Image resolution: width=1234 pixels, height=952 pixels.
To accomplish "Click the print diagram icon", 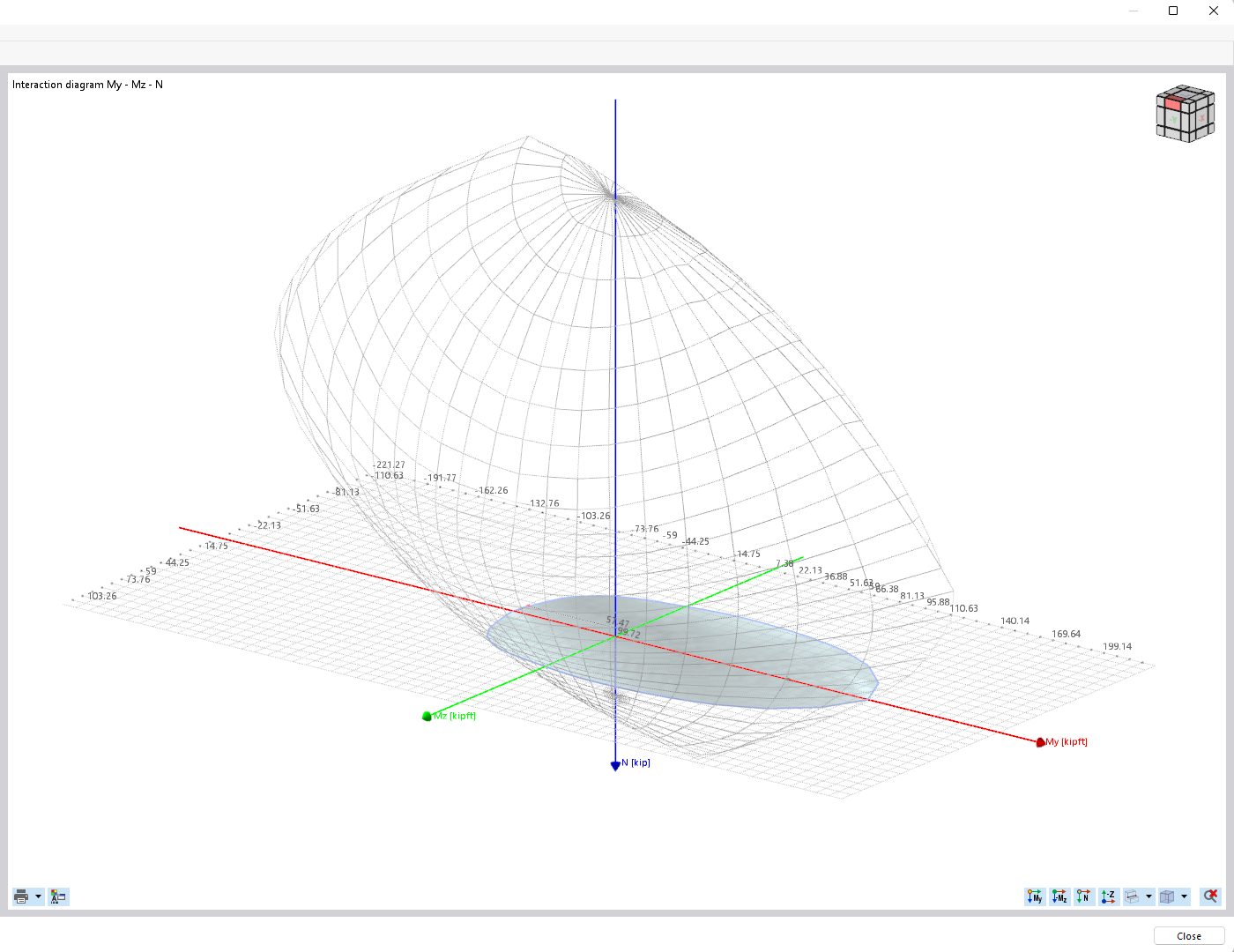I will coord(21,896).
